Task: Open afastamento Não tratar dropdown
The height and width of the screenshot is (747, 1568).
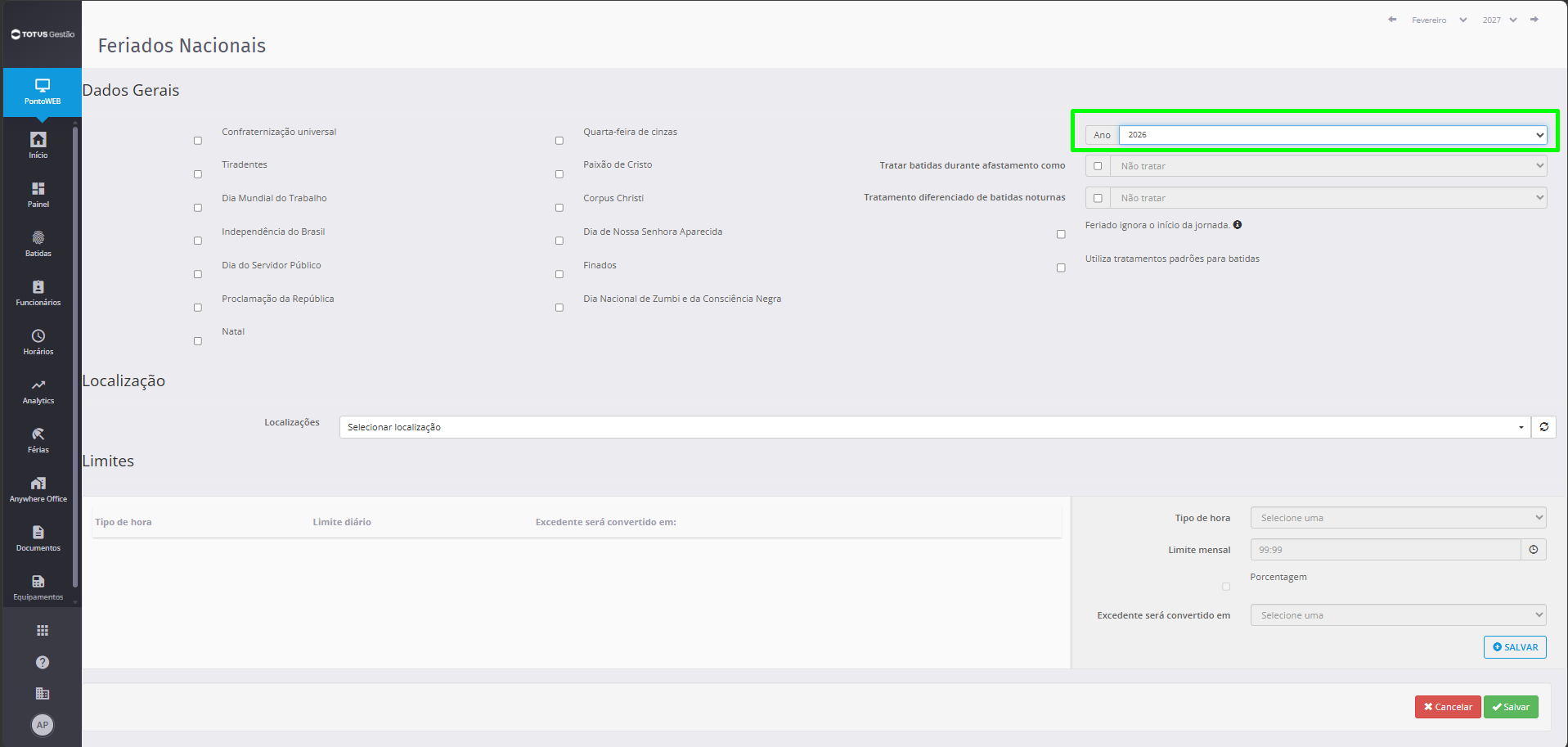Action: coord(1328,166)
